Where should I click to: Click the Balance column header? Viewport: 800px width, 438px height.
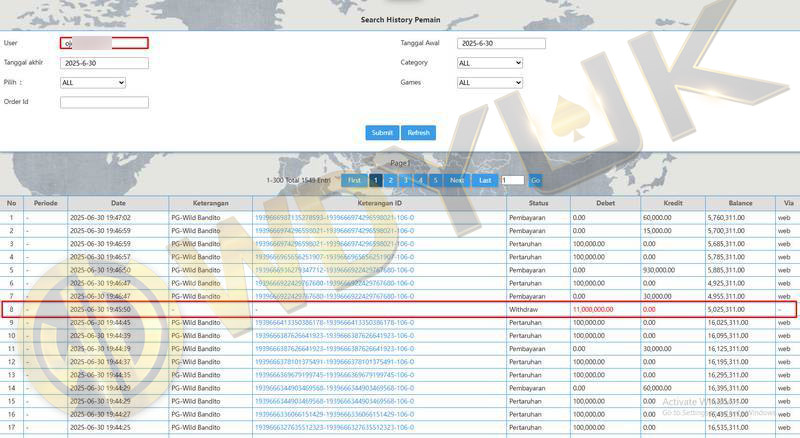pos(740,203)
